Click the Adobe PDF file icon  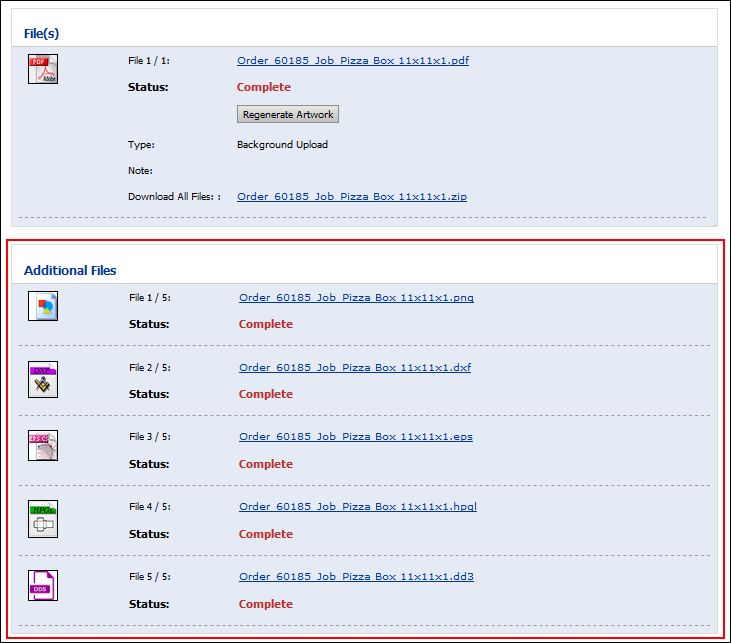(x=43, y=69)
